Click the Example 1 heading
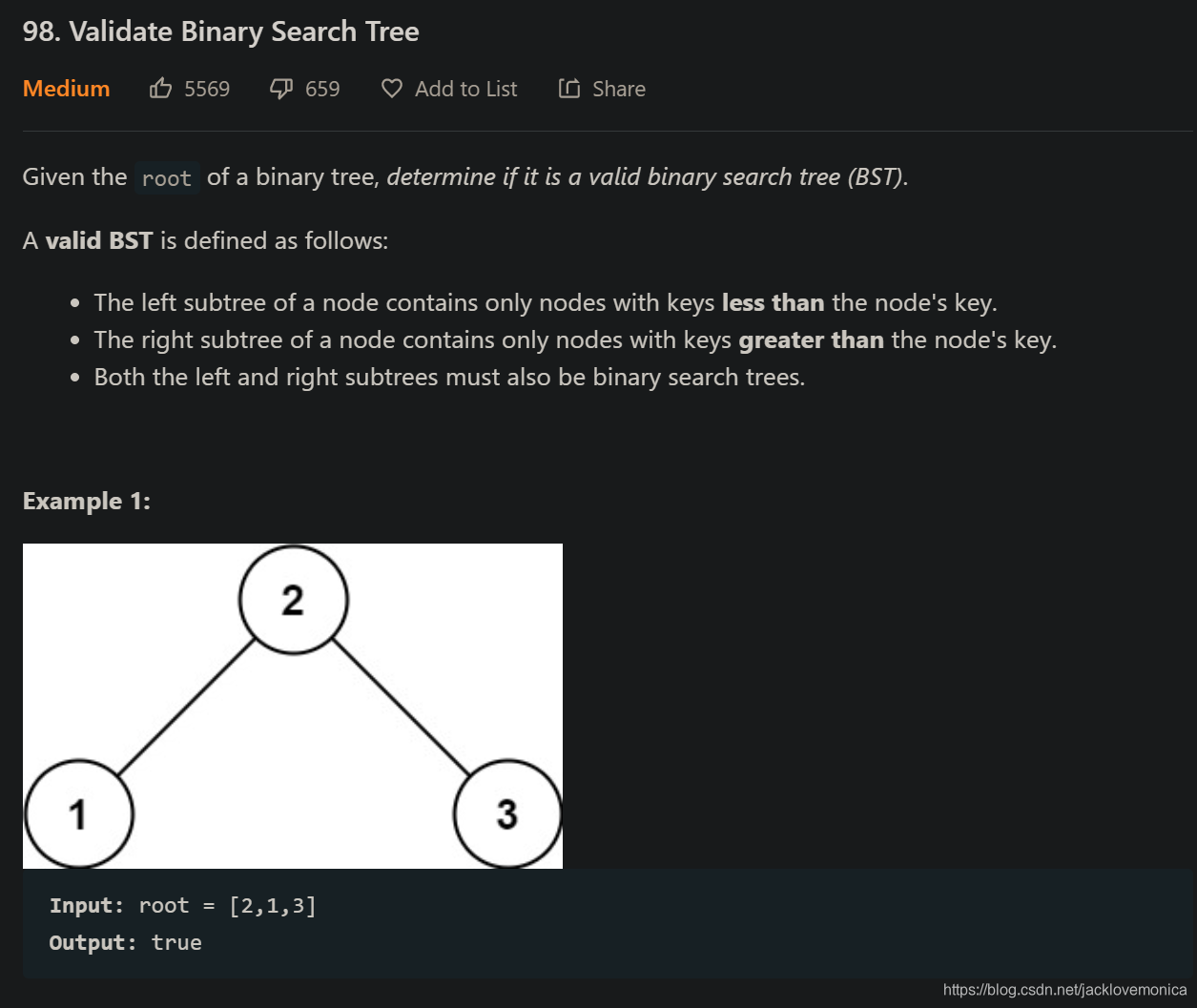The image size is (1197, 1008). [87, 502]
